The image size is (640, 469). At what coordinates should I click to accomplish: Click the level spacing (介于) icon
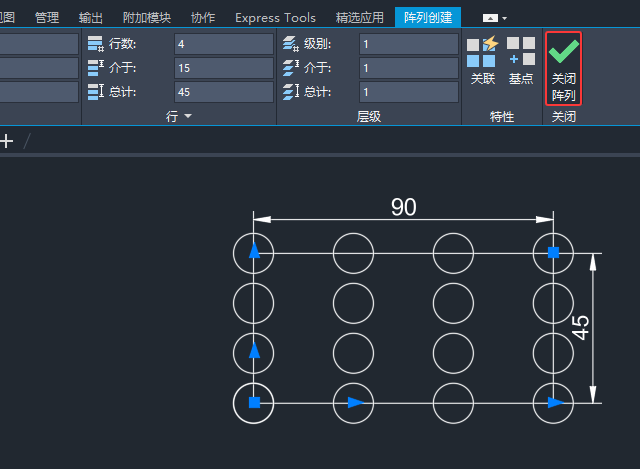click(290, 68)
